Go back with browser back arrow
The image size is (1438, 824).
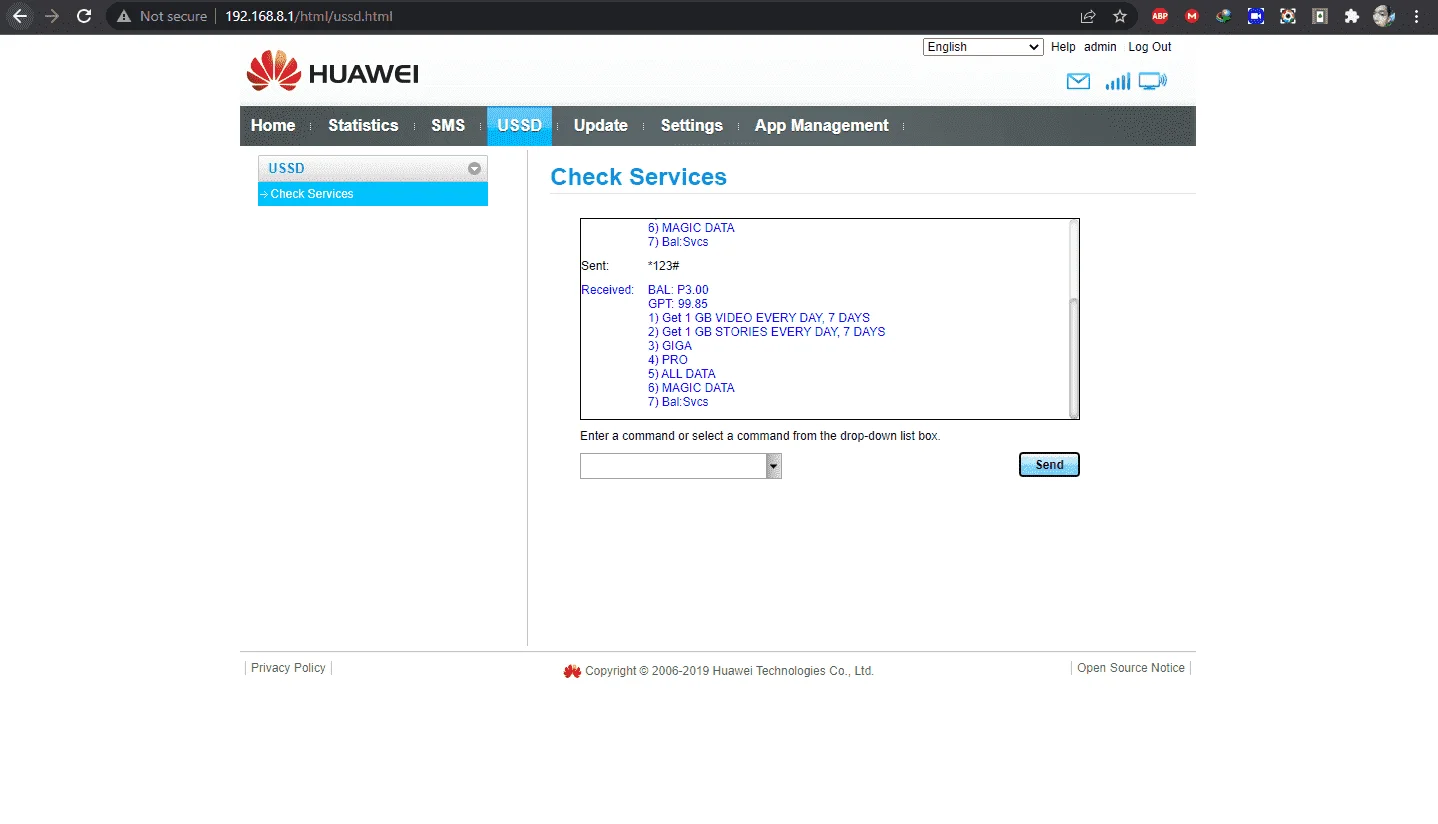[x=20, y=16]
